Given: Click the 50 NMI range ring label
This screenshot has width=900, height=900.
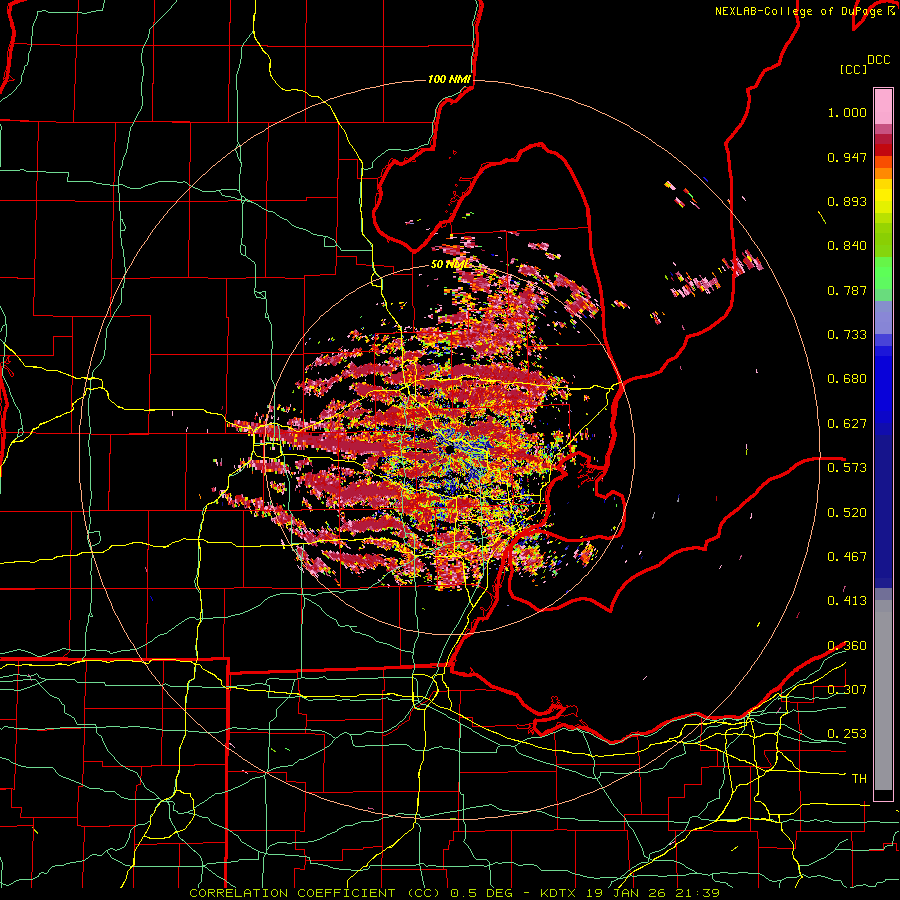Looking at the screenshot, I should pos(450,264).
